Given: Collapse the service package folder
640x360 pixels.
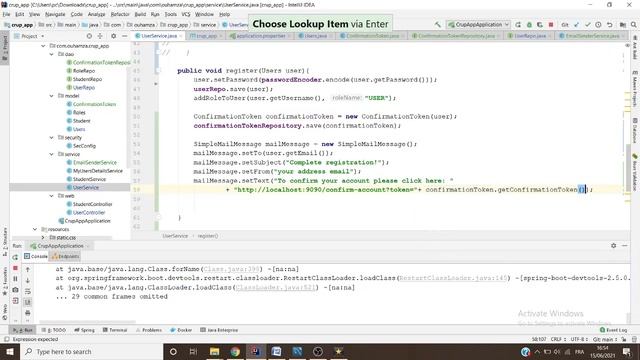Looking at the screenshot, I should coord(52,154).
